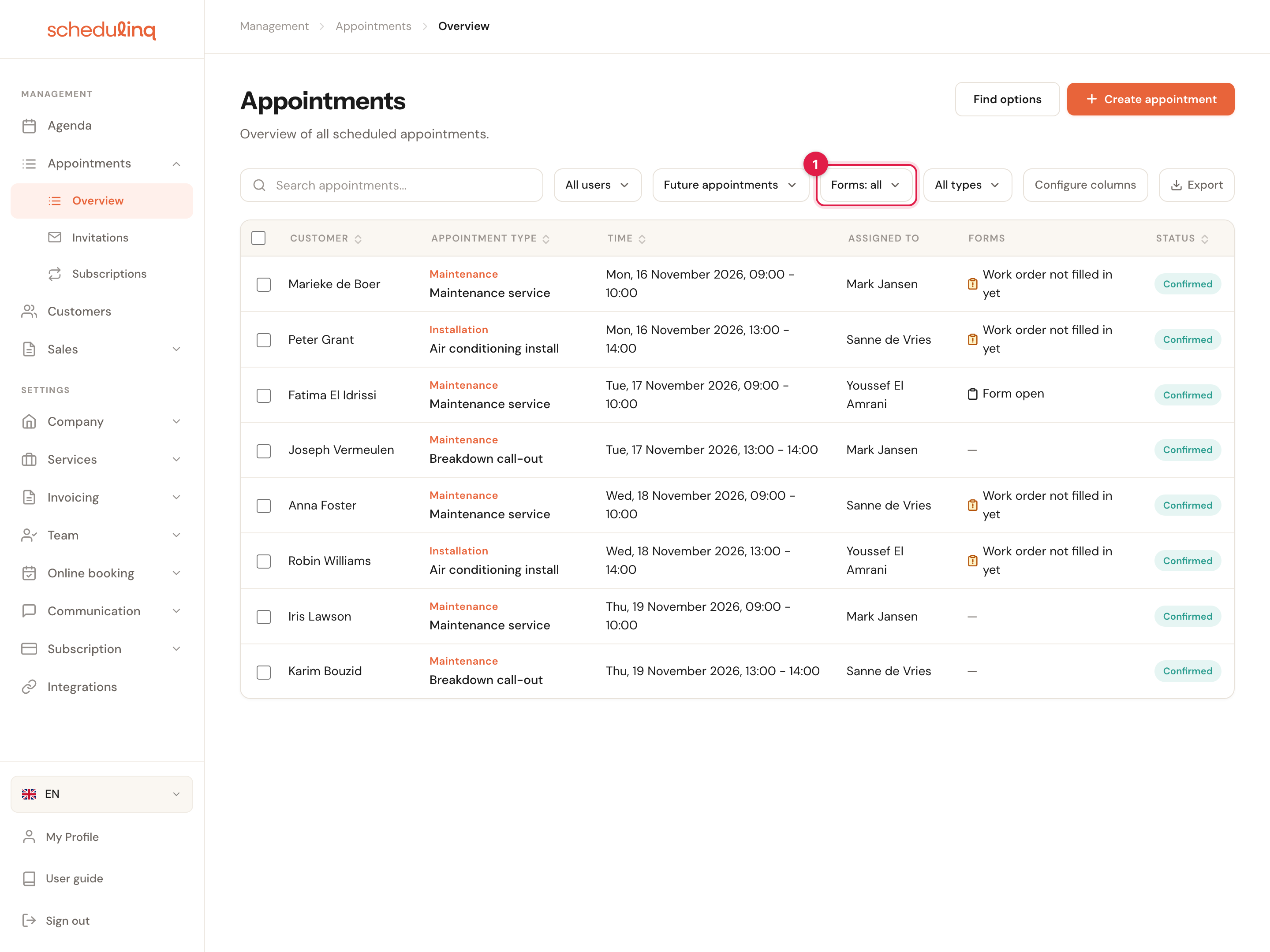Open Configure columns
The width and height of the screenshot is (1270, 952).
click(1085, 185)
